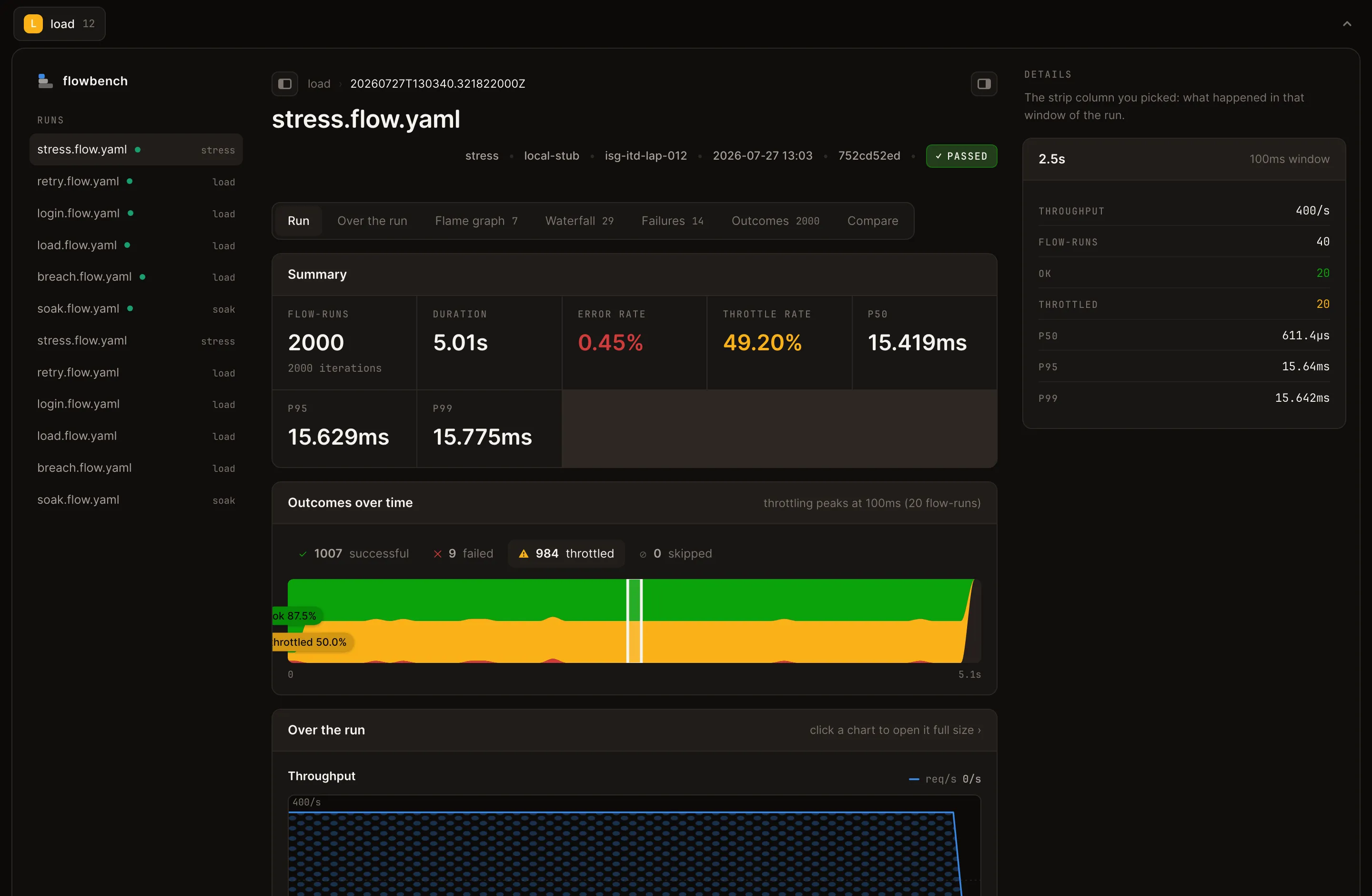Image resolution: width=1372 pixels, height=896 pixels.
Task: Select login.flow.yaml run with green dot
Action: [x=136, y=214]
